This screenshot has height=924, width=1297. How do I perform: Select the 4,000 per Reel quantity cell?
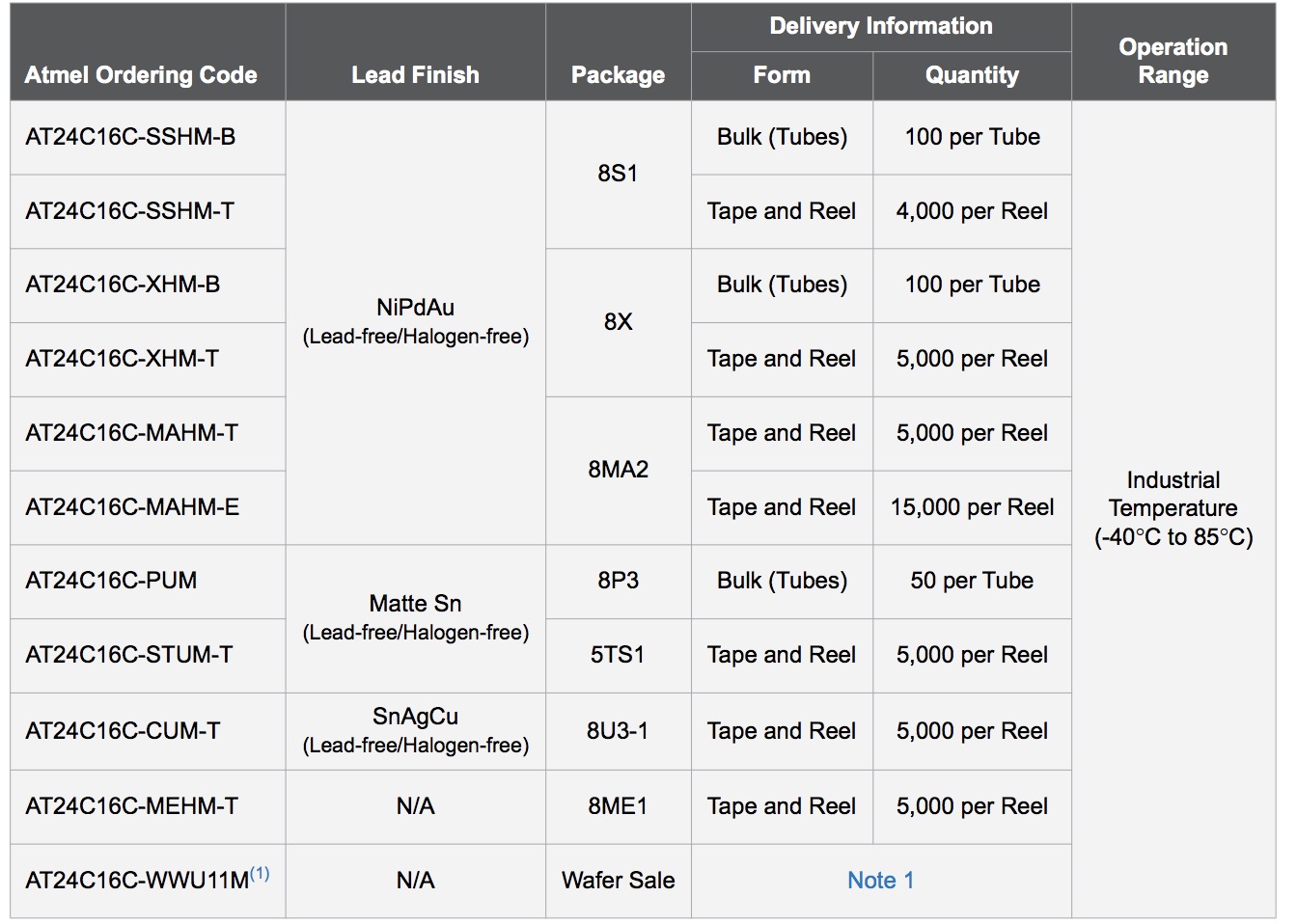point(972,211)
